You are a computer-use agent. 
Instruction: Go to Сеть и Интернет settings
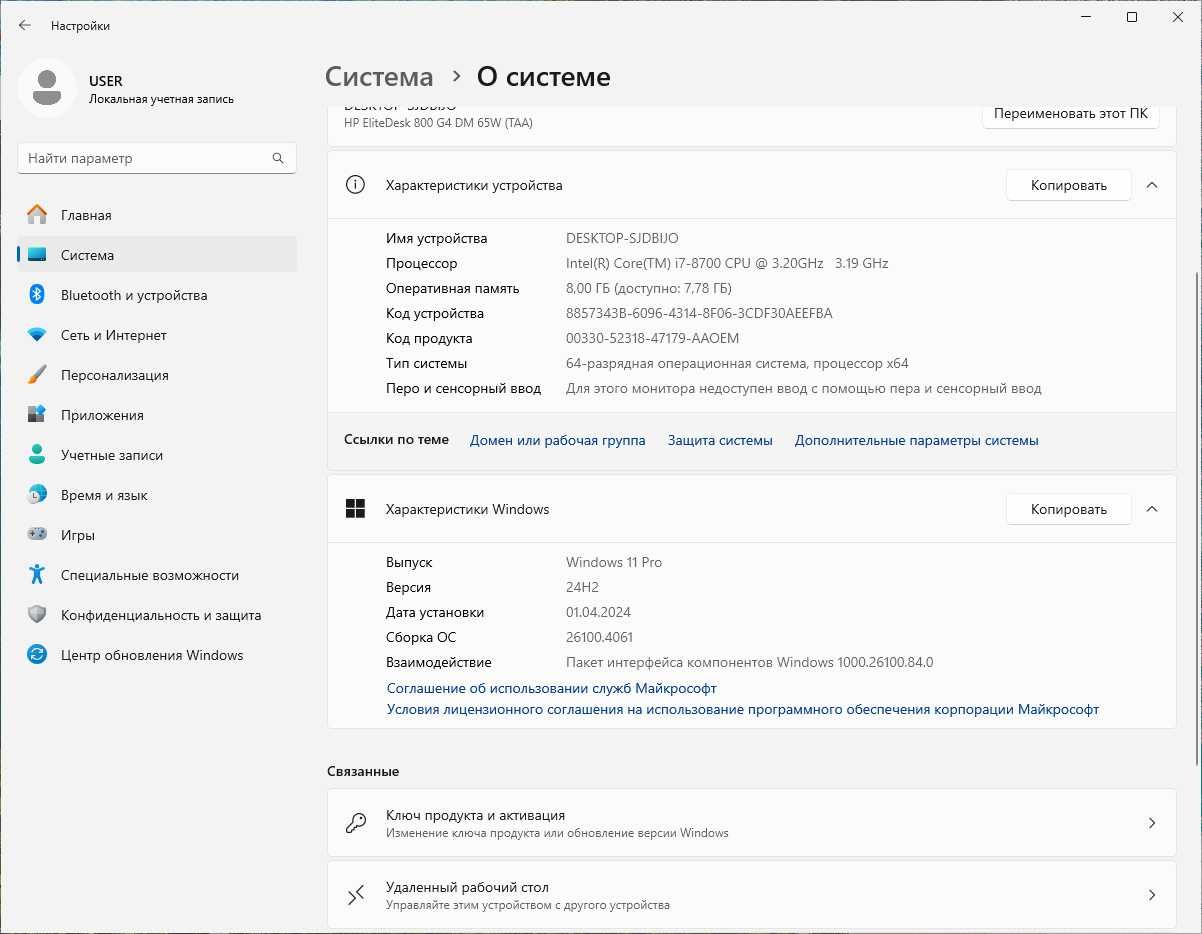(x=157, y=335)
